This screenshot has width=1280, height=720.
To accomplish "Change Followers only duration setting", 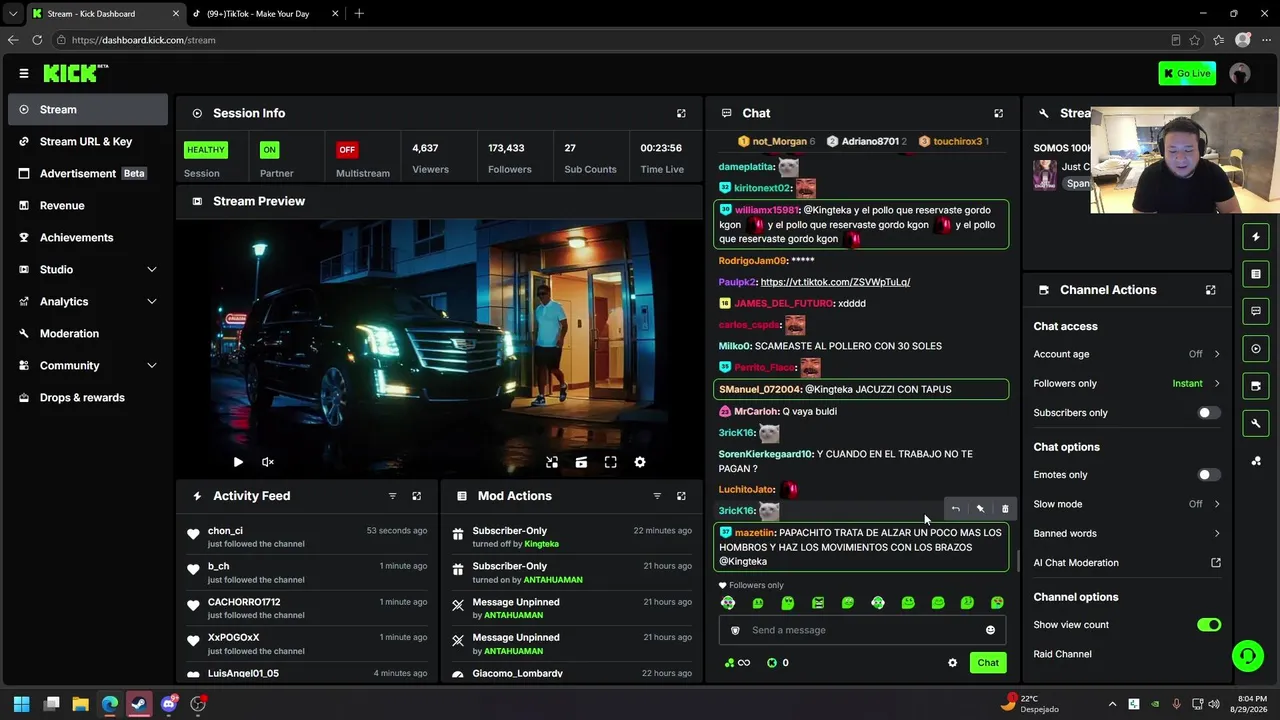I will (x=1127, y=383).
